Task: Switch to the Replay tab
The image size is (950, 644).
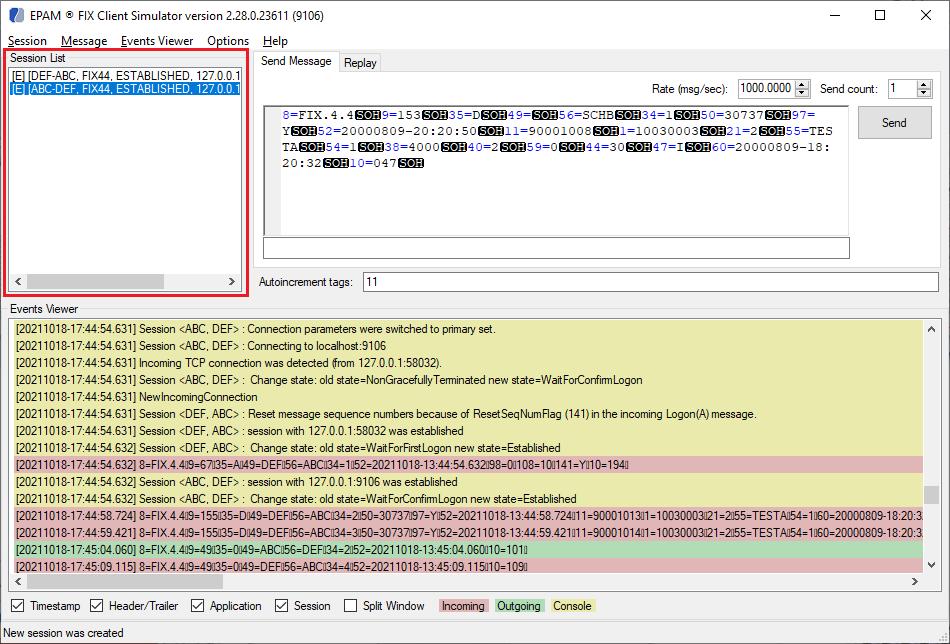Action: click(x=360, y=63)
